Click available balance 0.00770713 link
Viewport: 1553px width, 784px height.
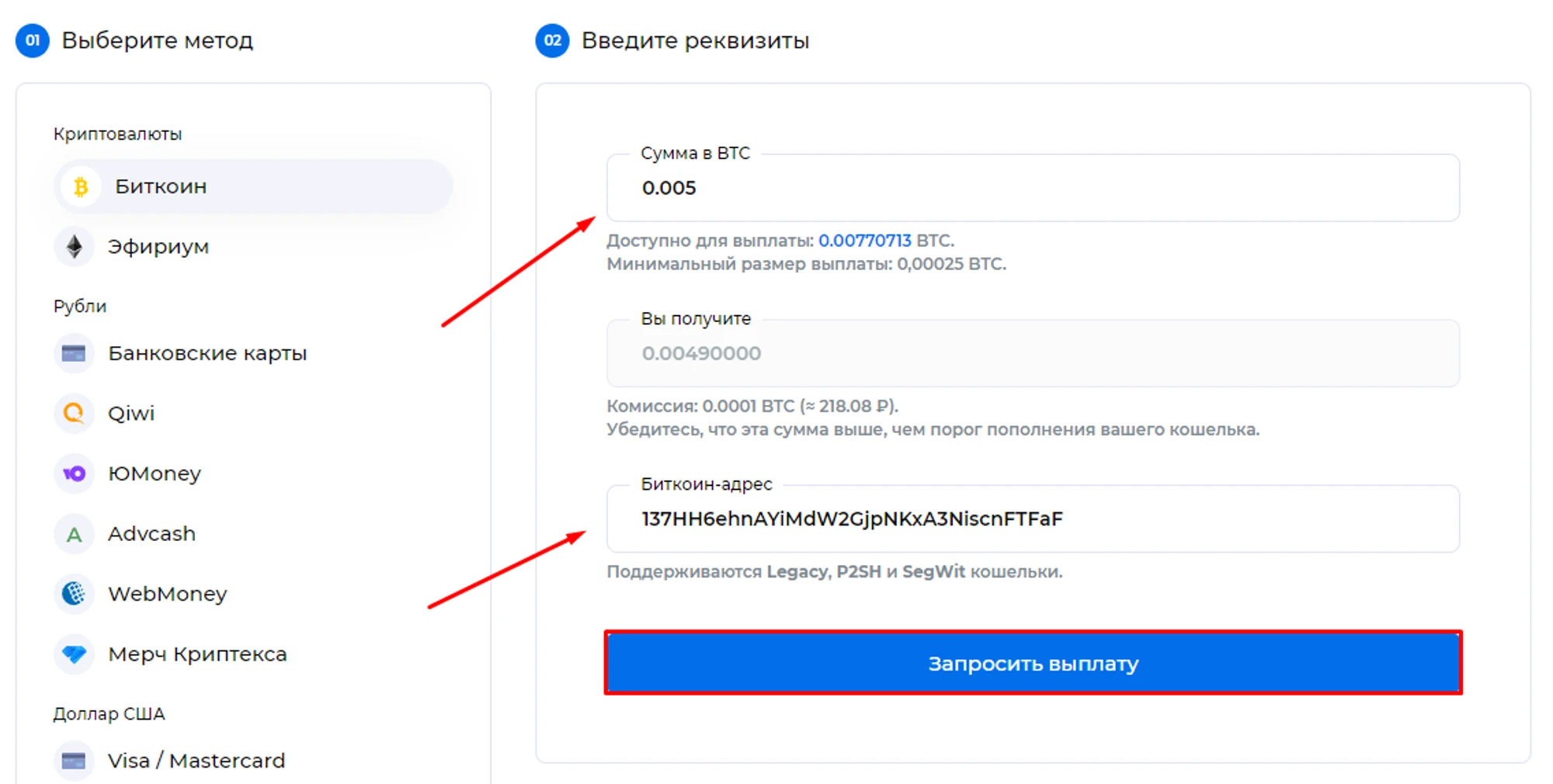tap(864, 241)
